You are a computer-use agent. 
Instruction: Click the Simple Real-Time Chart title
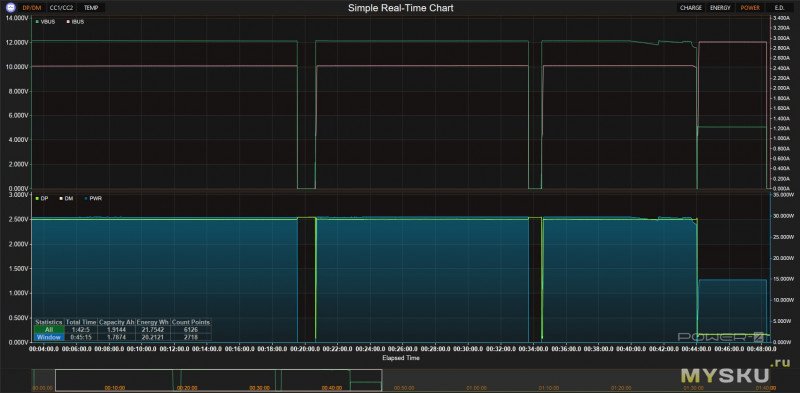click(401, 8)
